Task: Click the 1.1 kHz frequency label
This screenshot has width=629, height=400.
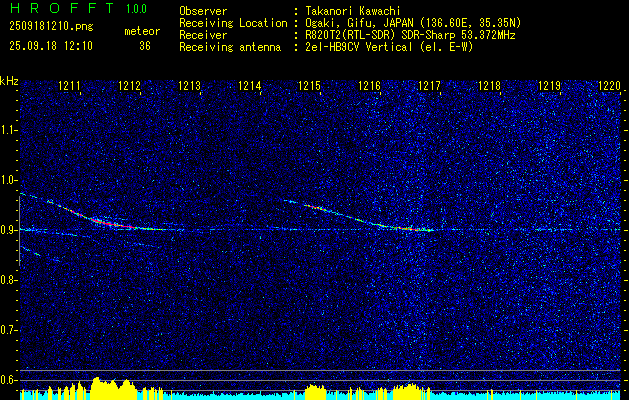Action: click(x=8, y=130)
